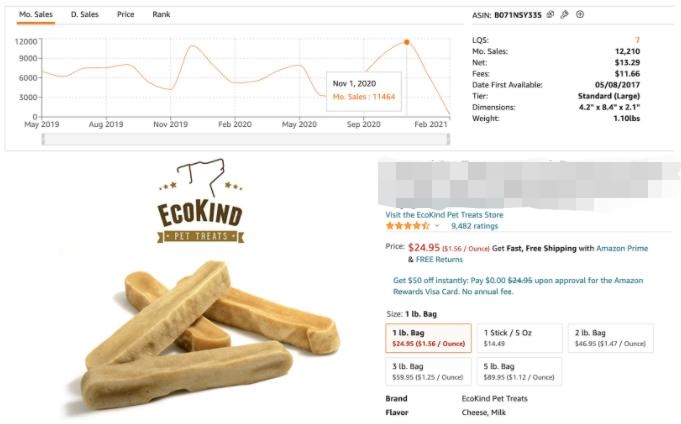Screen dimensions: 681x424
Task: Expand the star rating breakdown arrow
Action: 438,227
